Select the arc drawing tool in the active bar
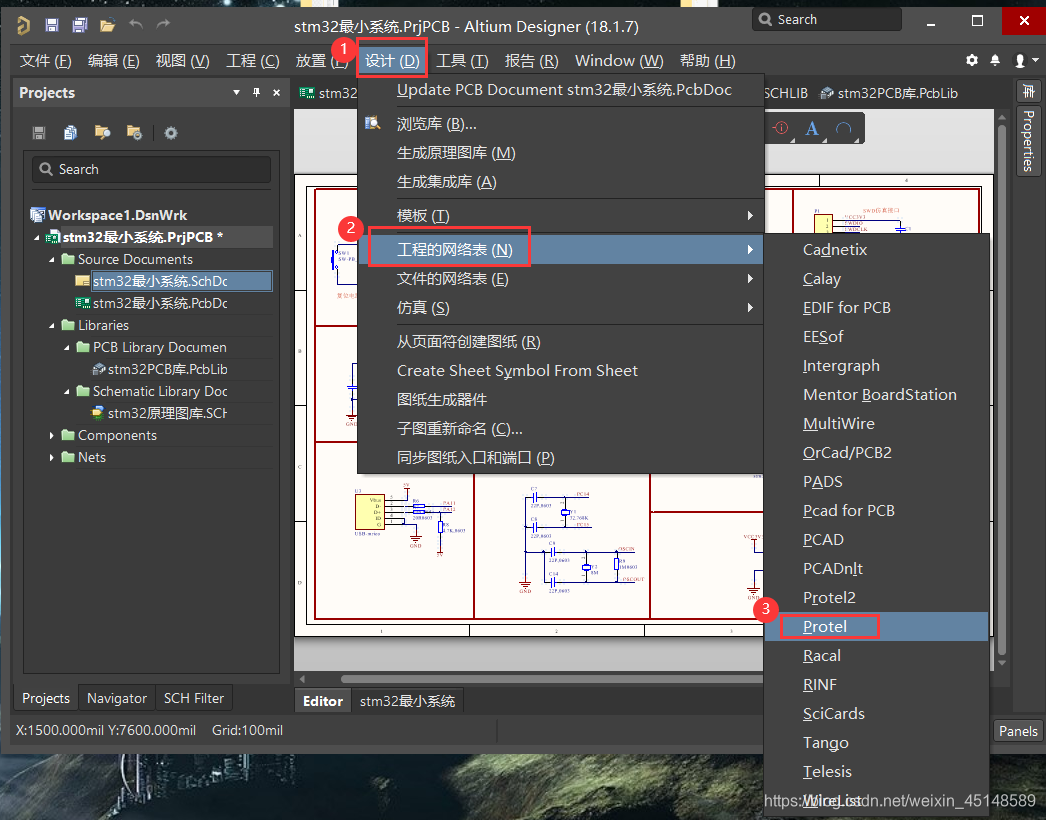The width and height of the screenshot is (1046, 820). tap(844, 128)
